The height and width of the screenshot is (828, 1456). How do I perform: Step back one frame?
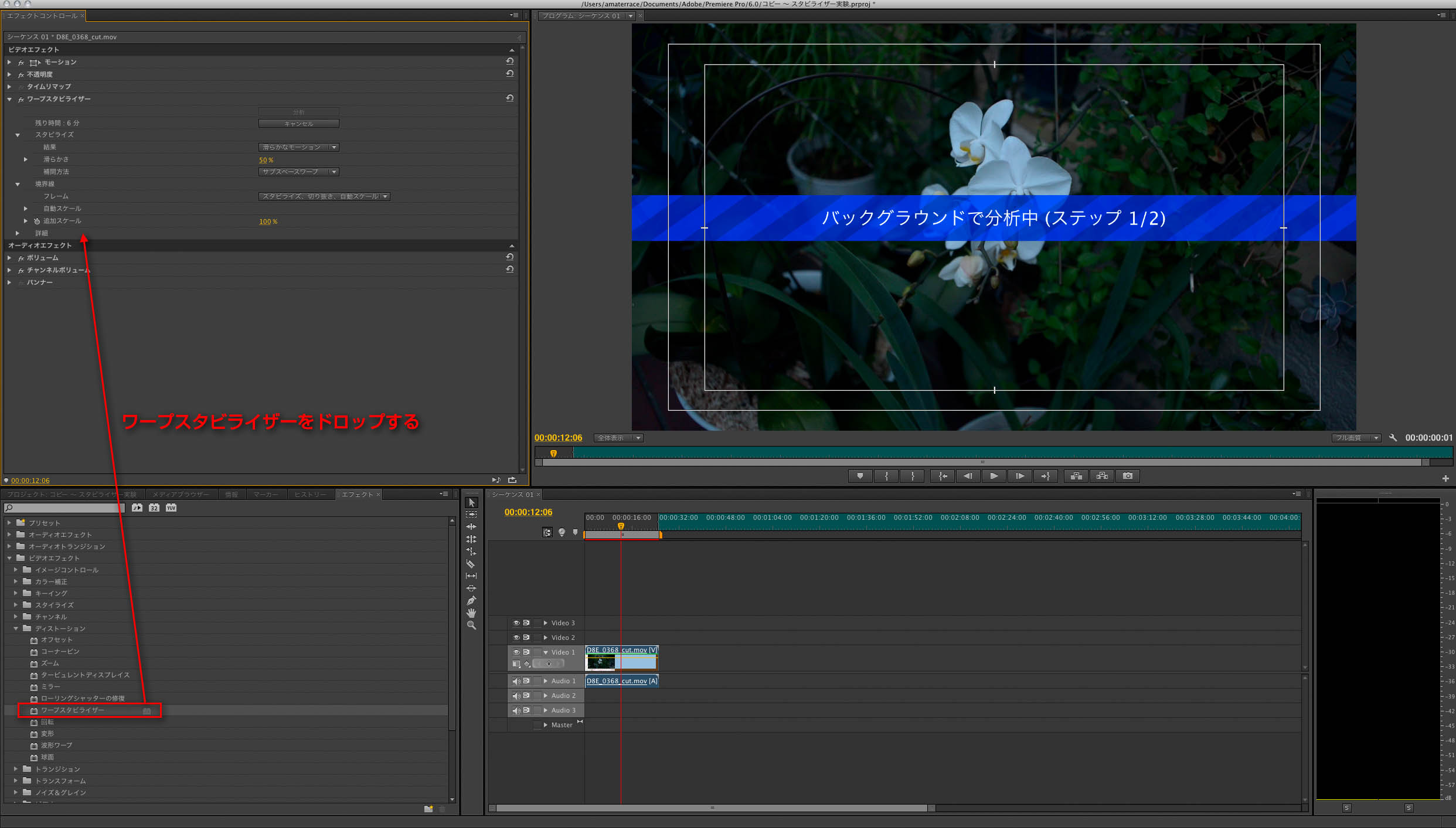968,476
